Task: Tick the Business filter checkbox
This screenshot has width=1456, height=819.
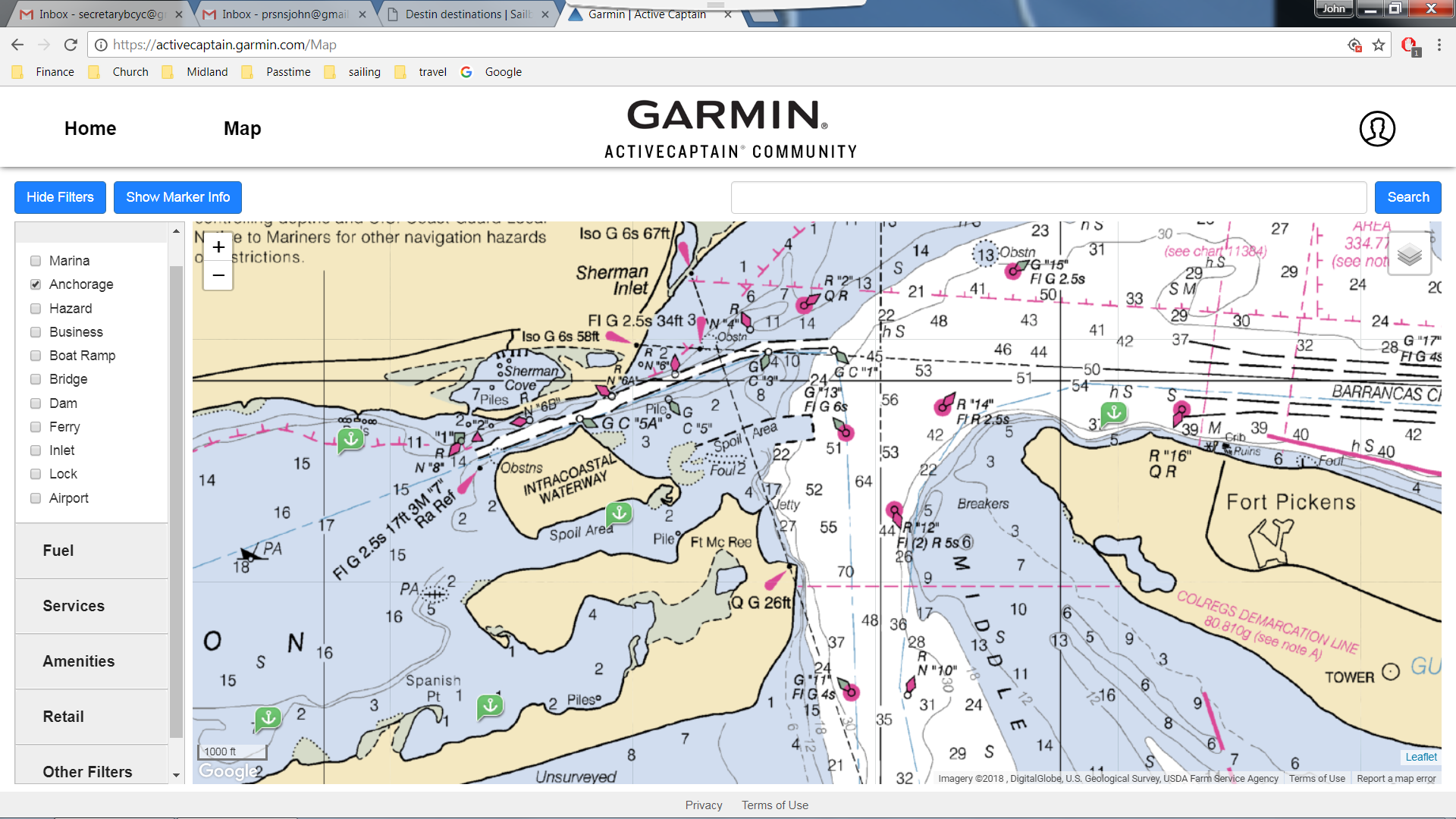Action: pyautogui.click(x=36, y=332)
